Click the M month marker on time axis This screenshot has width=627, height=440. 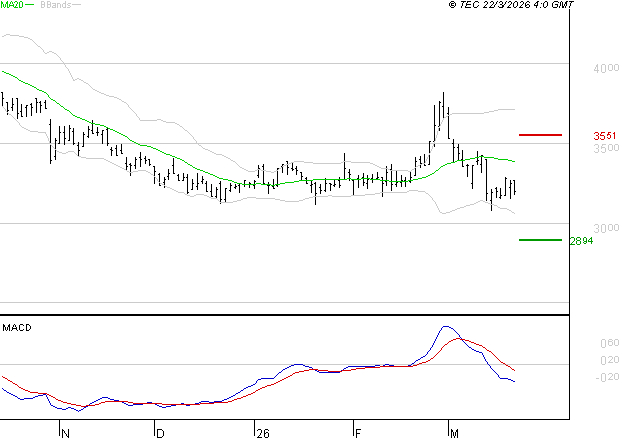pyautogui.click(x=454, y=433)
